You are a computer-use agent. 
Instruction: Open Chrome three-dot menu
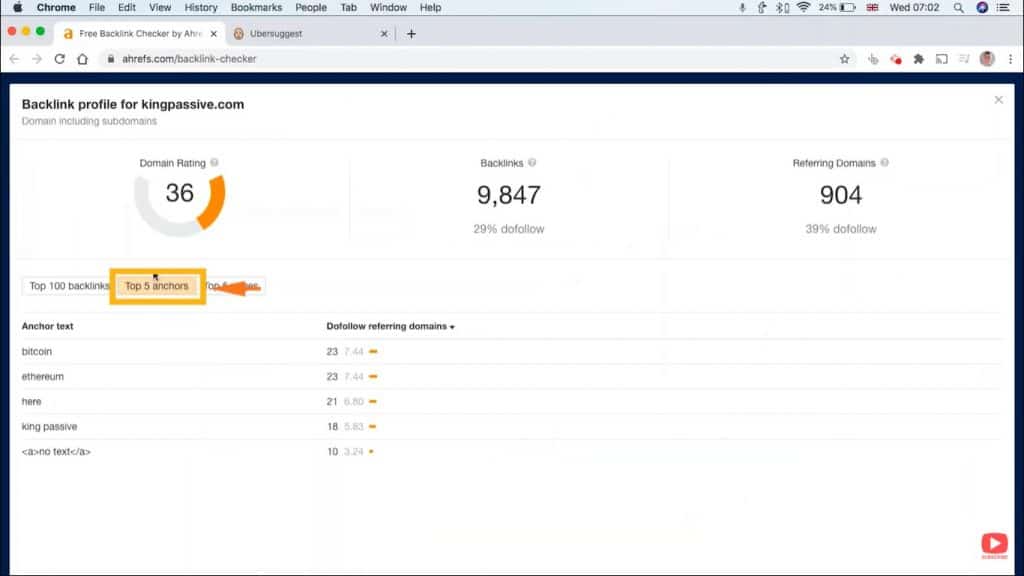[x=1010, y=59]
